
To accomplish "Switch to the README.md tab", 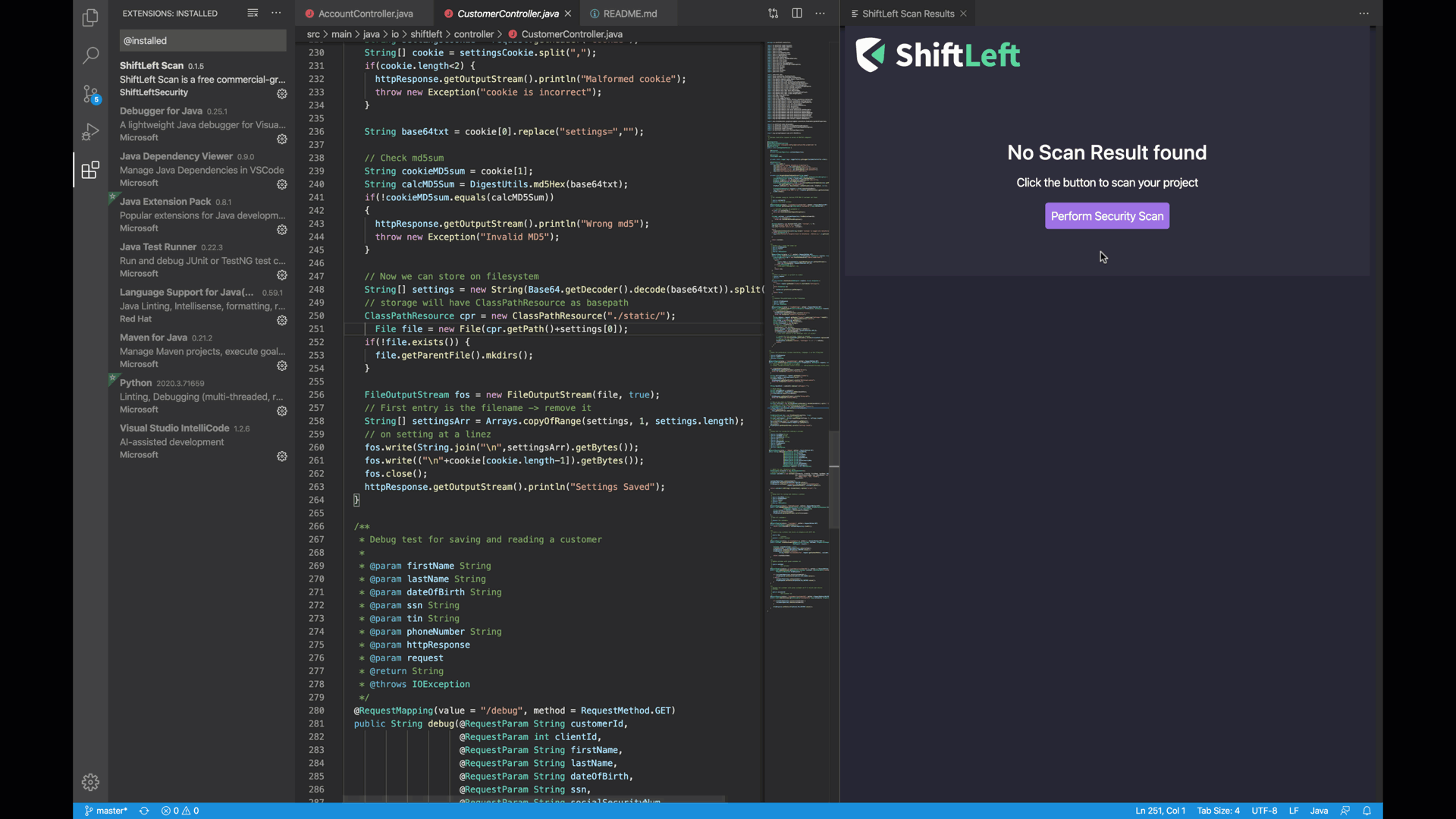I will click(x=629, y=14).
